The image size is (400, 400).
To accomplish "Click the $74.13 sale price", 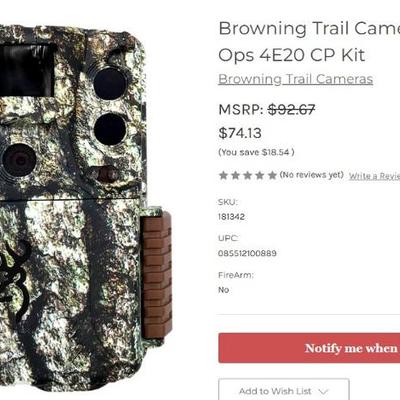I will pyautogui.click(x=240, y=133).
